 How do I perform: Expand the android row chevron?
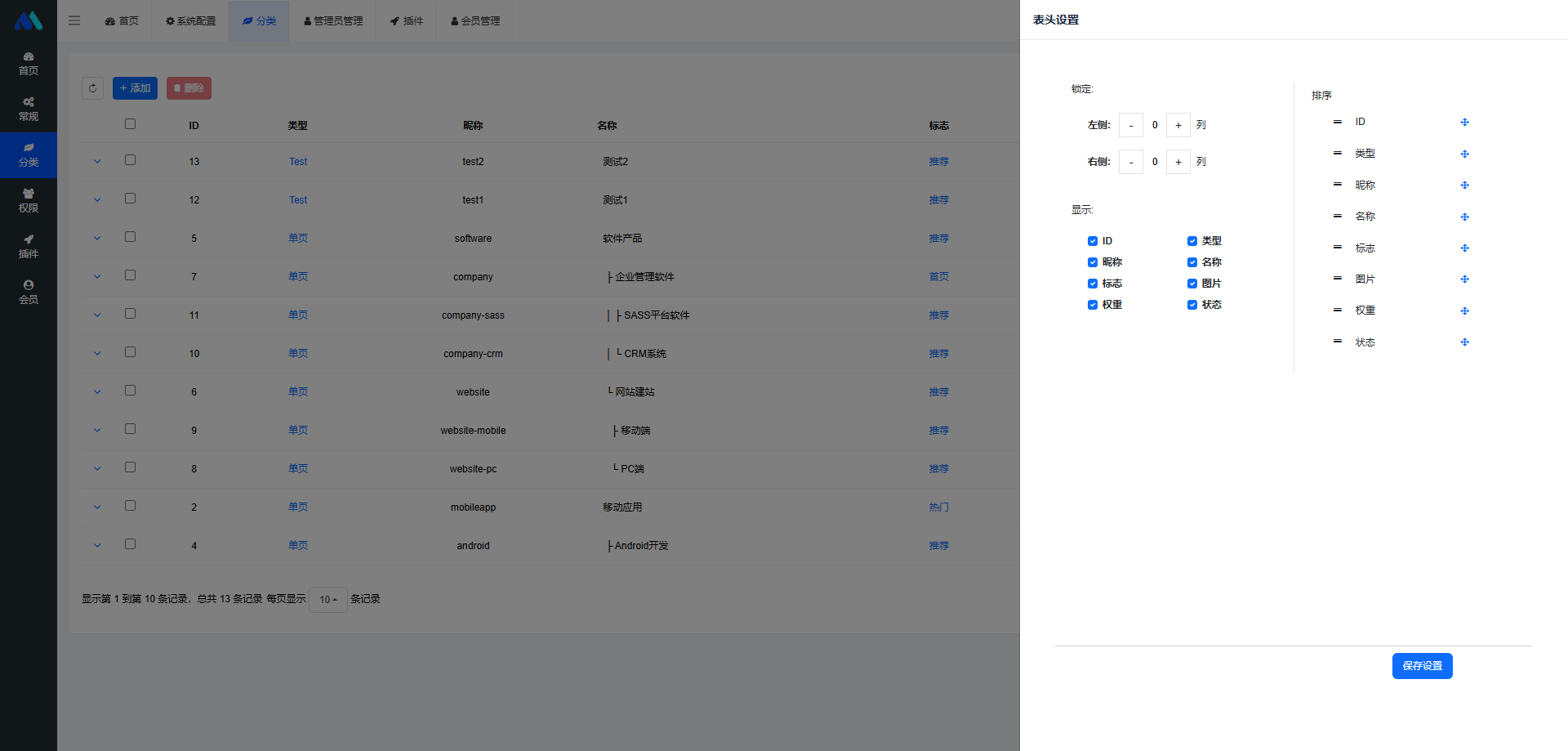coord(97,546)
